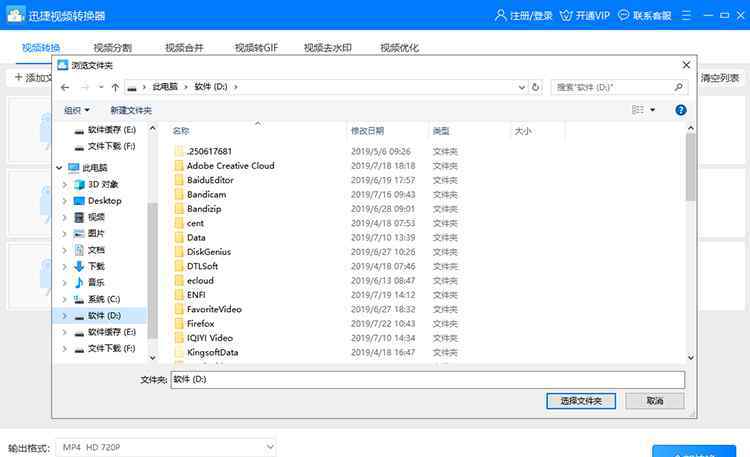Click the 取消 button
750x457 pixels.
tap(654, 401)
